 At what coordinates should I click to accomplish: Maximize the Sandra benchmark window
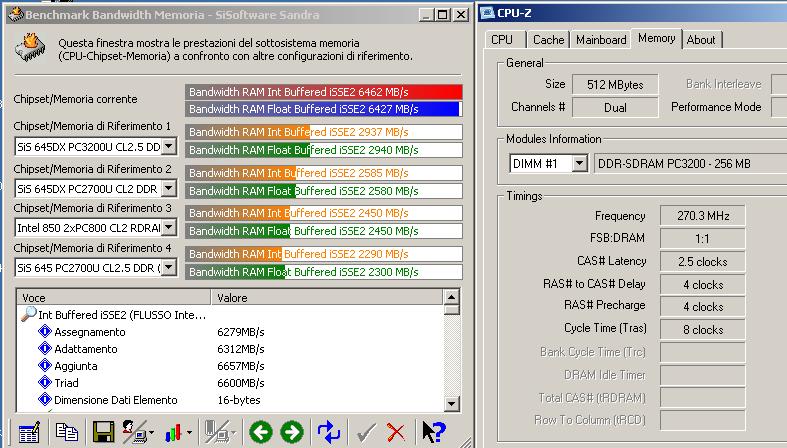click(443, 15)
